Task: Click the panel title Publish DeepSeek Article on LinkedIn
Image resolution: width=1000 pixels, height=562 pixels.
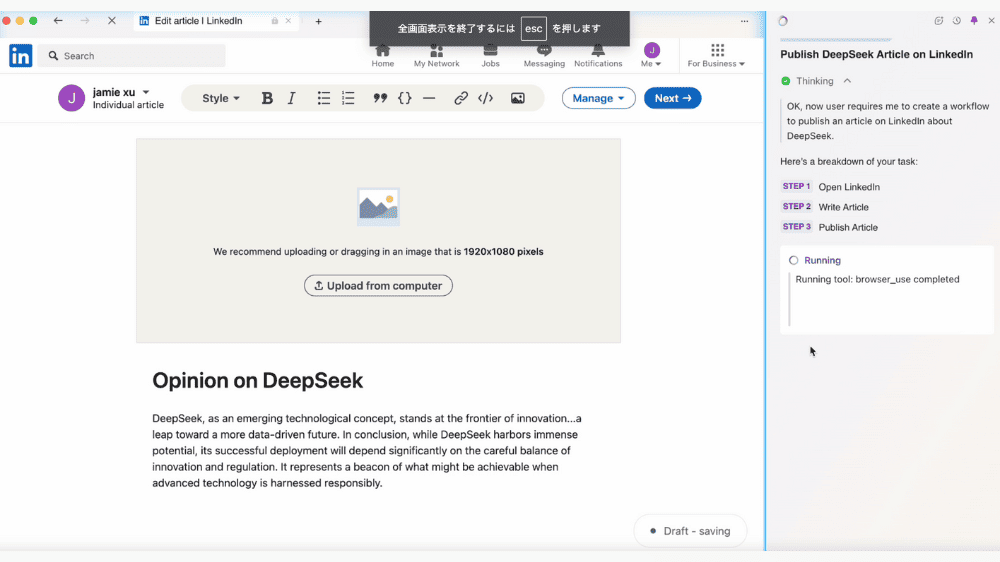Action: 876,54
